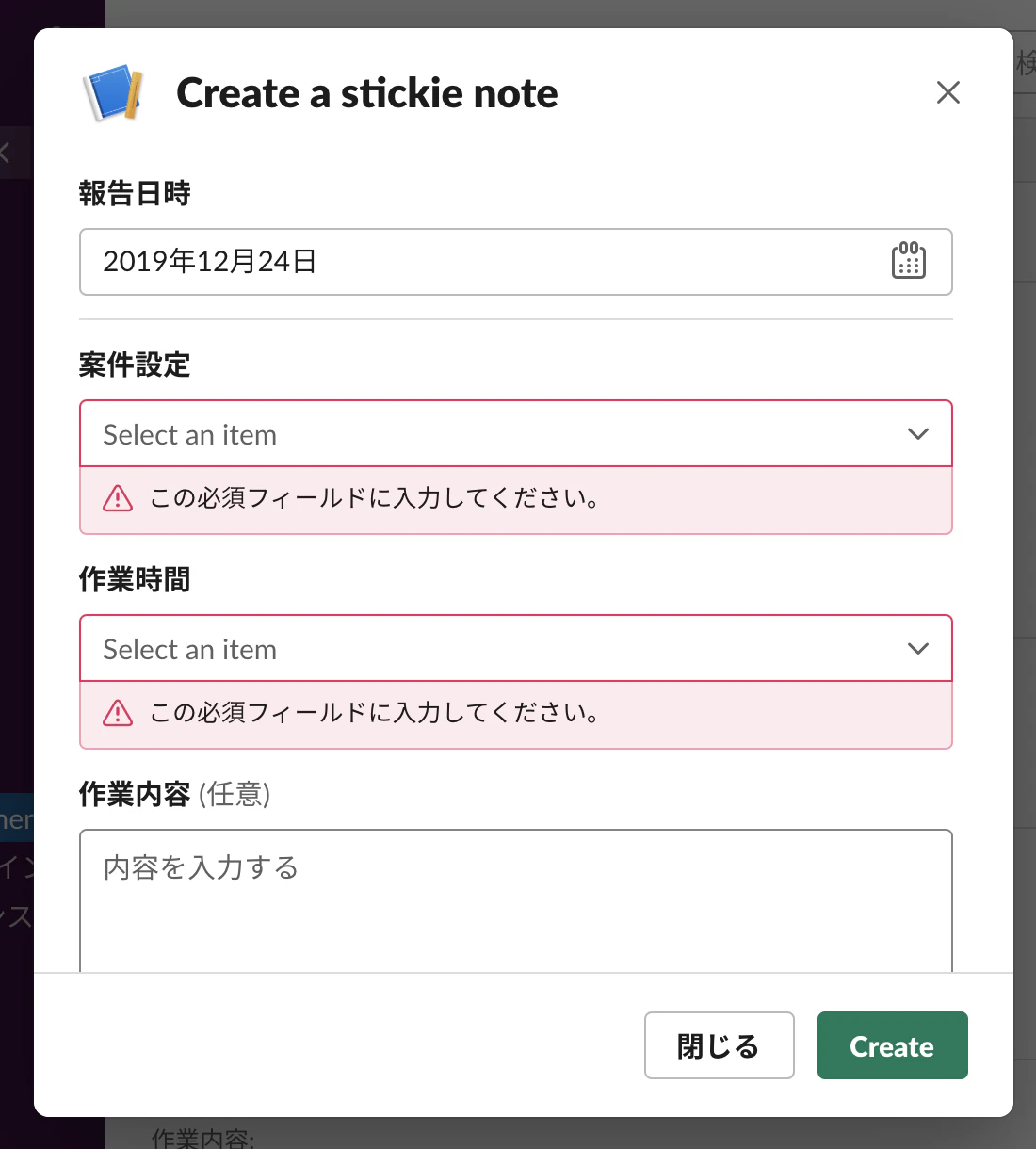The image size is (1036, 1149).
Task: Click the 作業内容 (任意) field label
Action: tap(175, 794)
